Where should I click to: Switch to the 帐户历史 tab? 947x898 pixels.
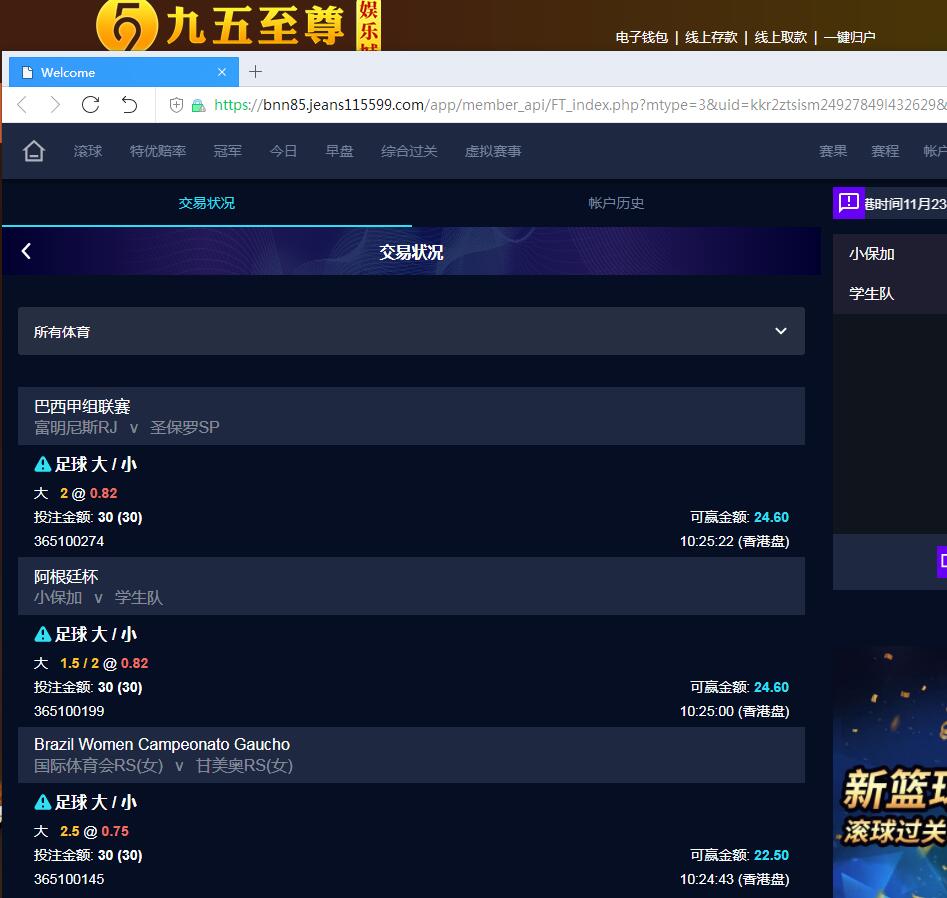coord(616,203)
